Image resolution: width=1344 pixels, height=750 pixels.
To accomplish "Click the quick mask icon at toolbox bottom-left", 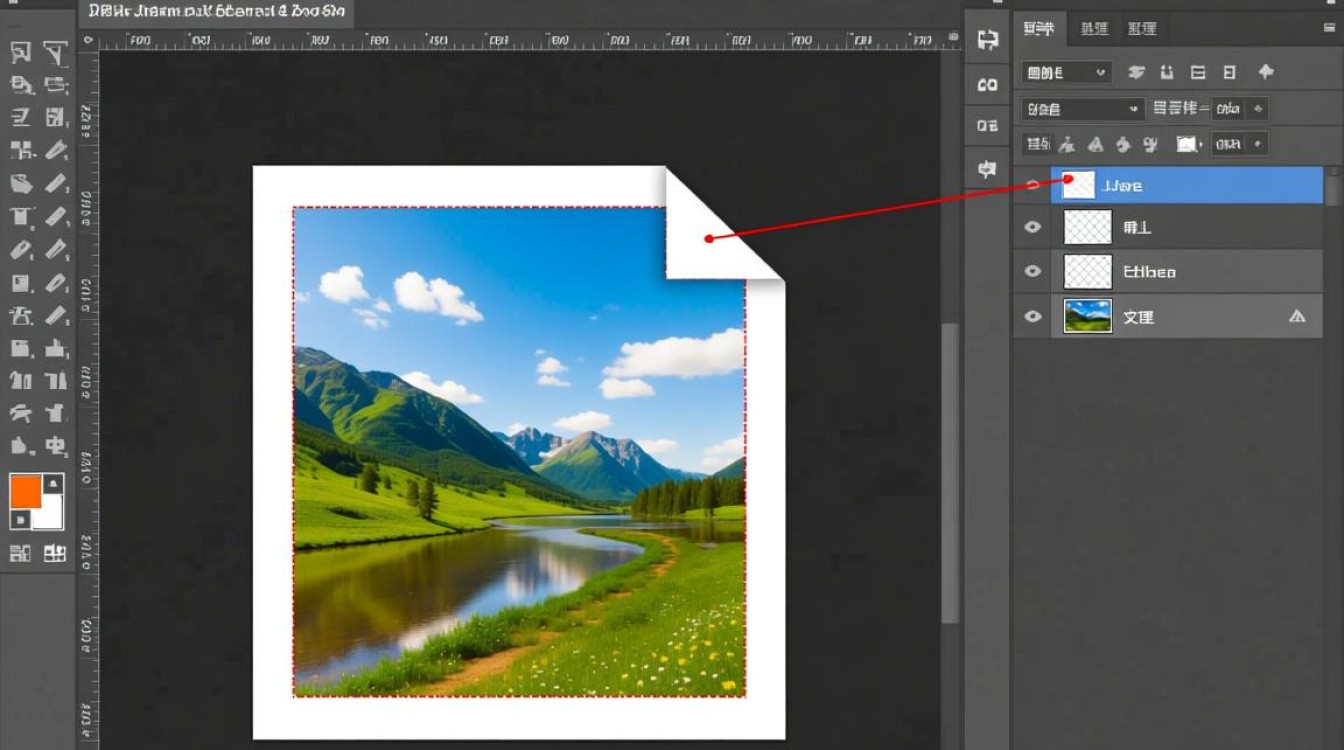I will pyautogui.click(x=20, y=553).
